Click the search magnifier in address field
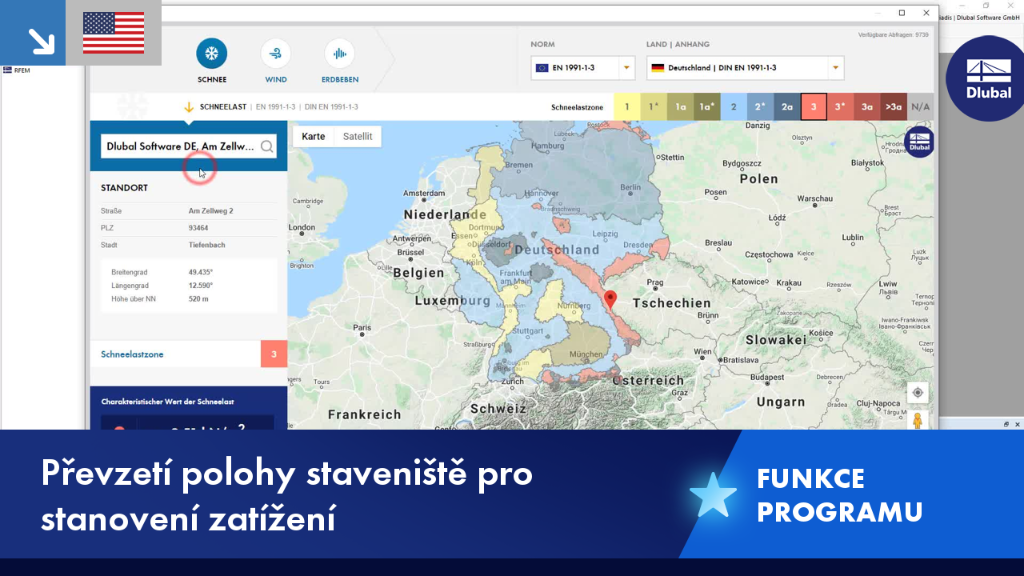Viewport: 1024px width, 576px height. pyautogui.click(x=266, y=146)
